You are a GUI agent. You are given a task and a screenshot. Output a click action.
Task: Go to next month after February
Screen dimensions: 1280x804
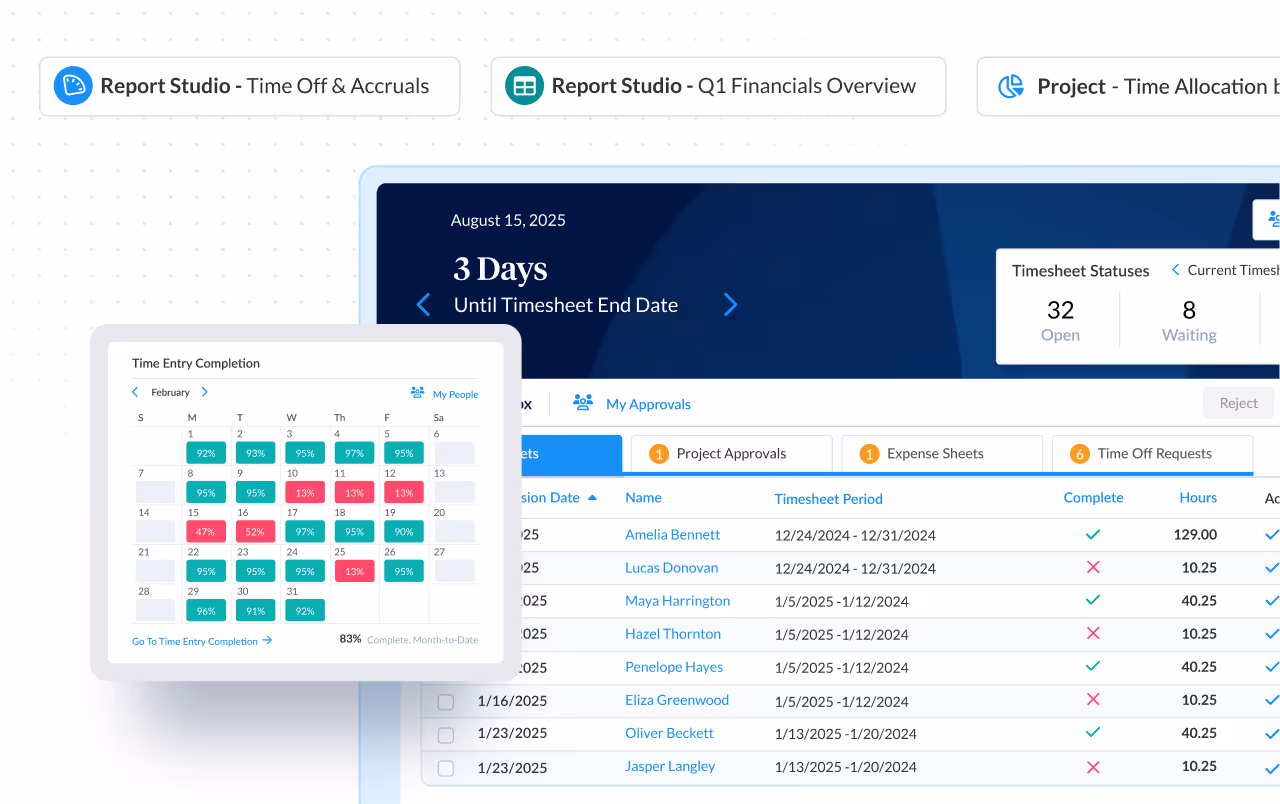[x=204, y=392]
